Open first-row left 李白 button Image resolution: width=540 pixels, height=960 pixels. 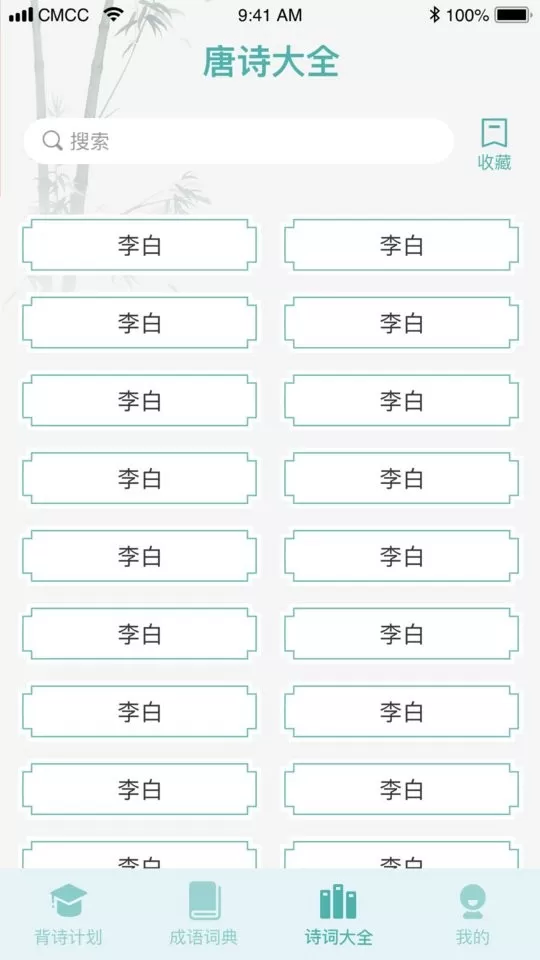click(x=140, y=245)
